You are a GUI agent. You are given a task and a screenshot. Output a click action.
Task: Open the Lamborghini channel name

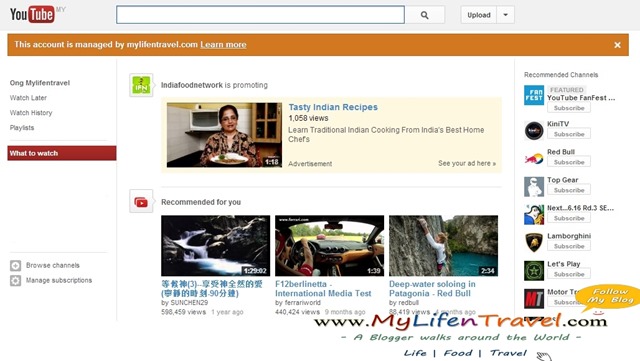(x=569, y=236)
